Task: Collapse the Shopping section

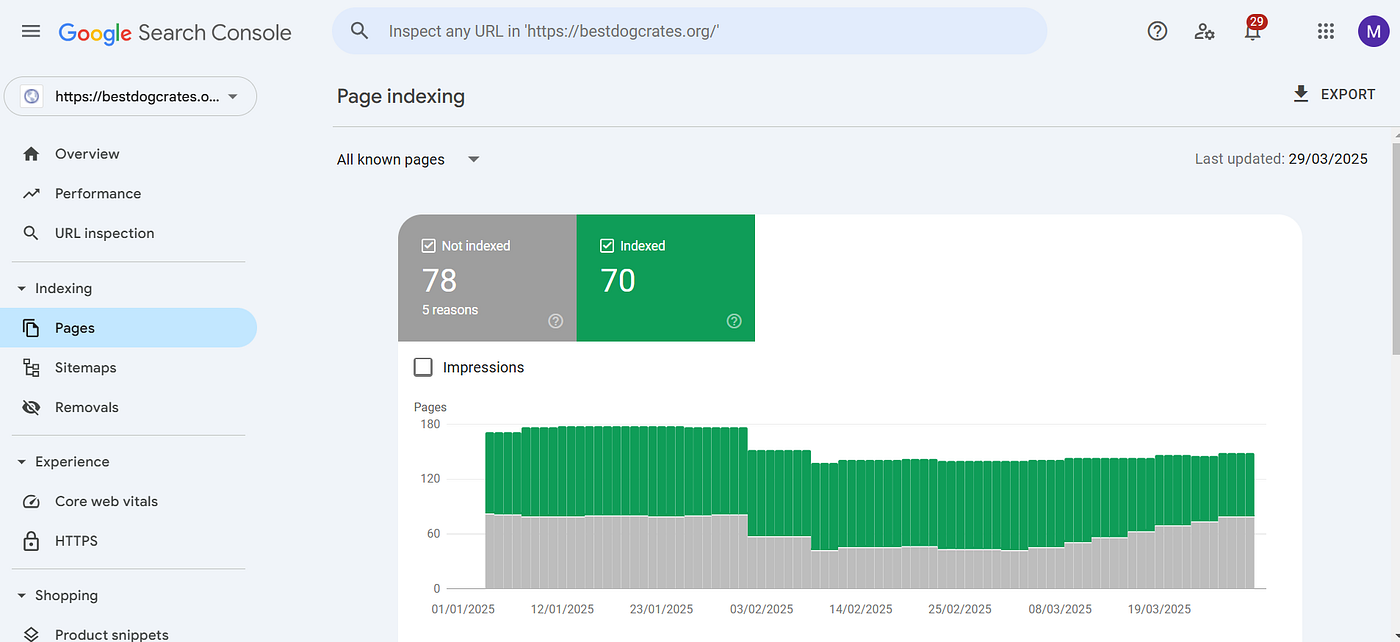Action: pos(22,596)
